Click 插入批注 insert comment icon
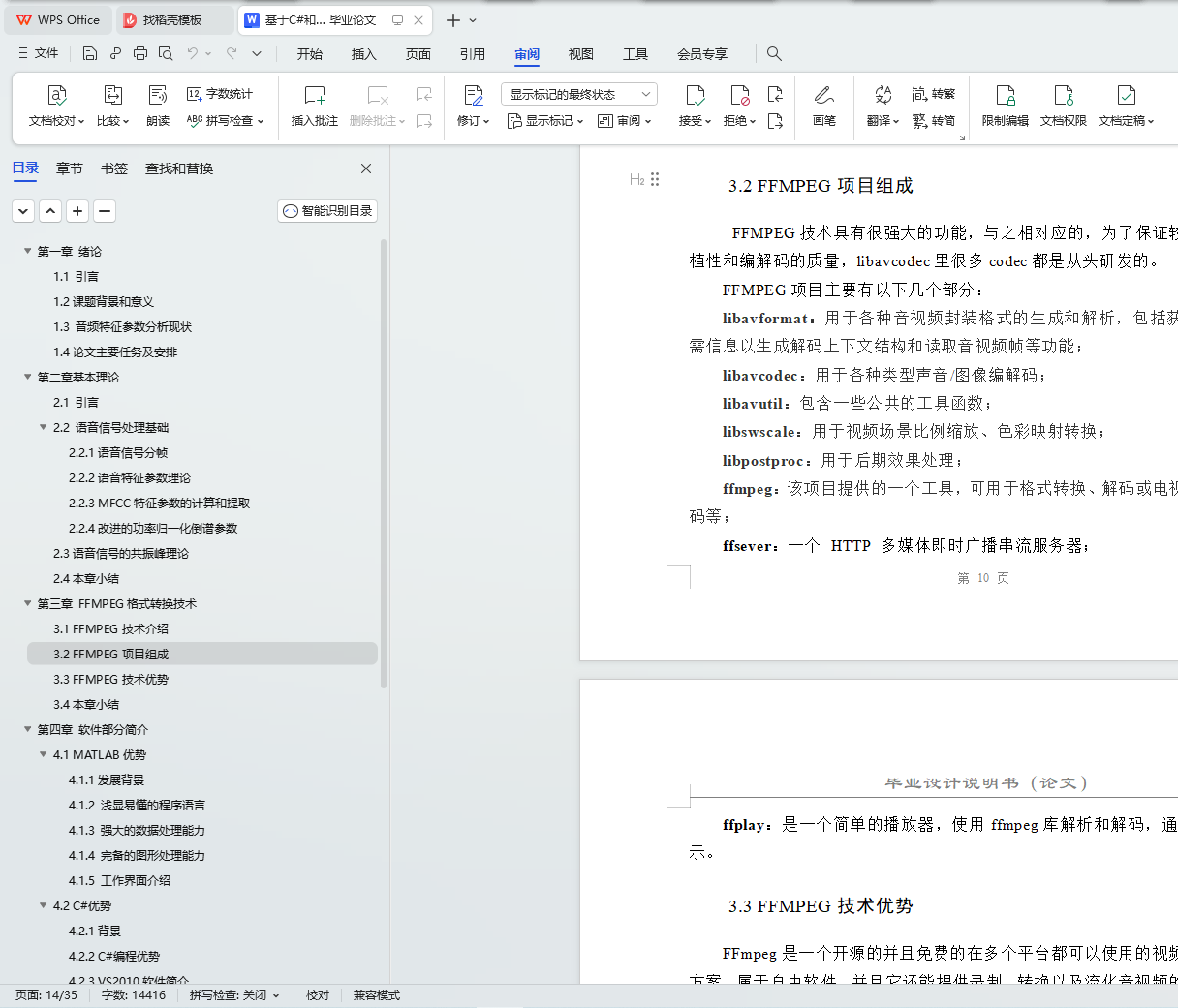1178x1008 pixels. tap(315, 95)
